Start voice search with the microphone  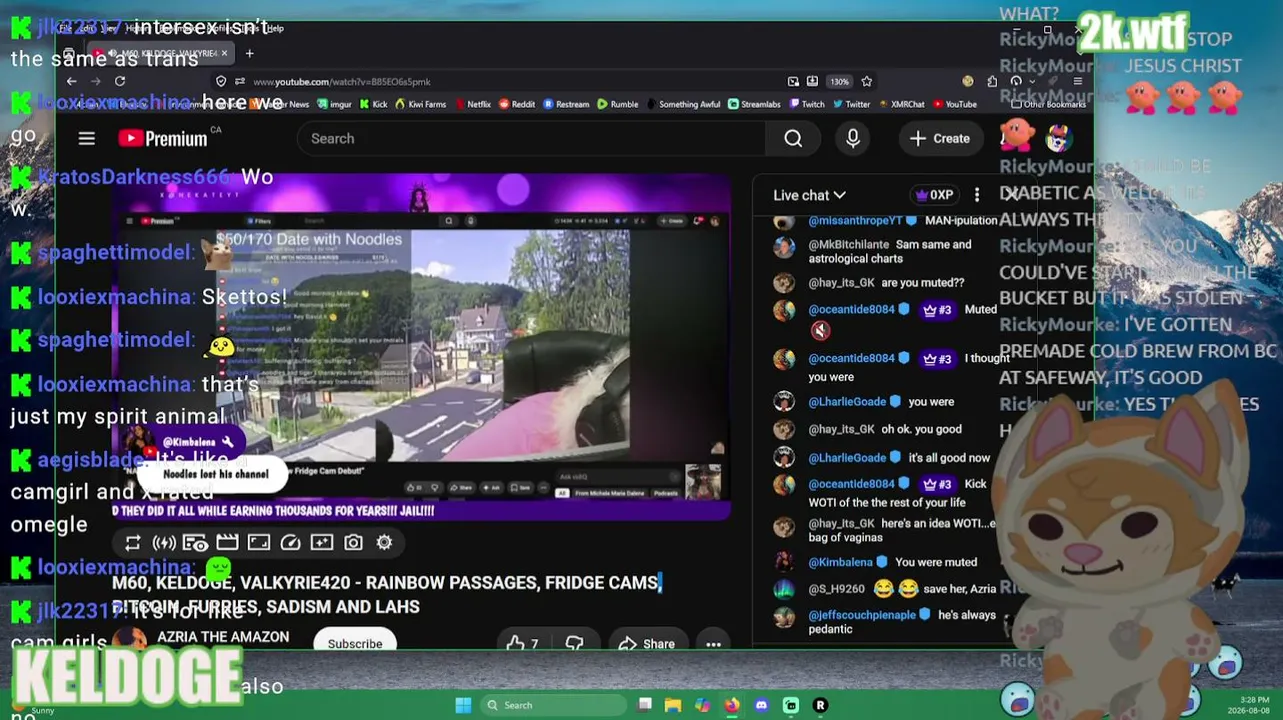pyautogui.click(x=853, y=139)
